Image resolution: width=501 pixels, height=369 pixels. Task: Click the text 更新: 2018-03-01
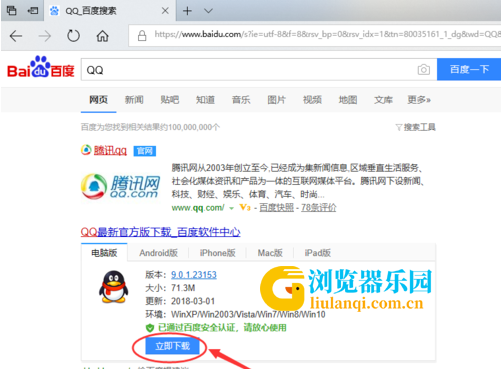pyautogui.click(x=180, y=301)
